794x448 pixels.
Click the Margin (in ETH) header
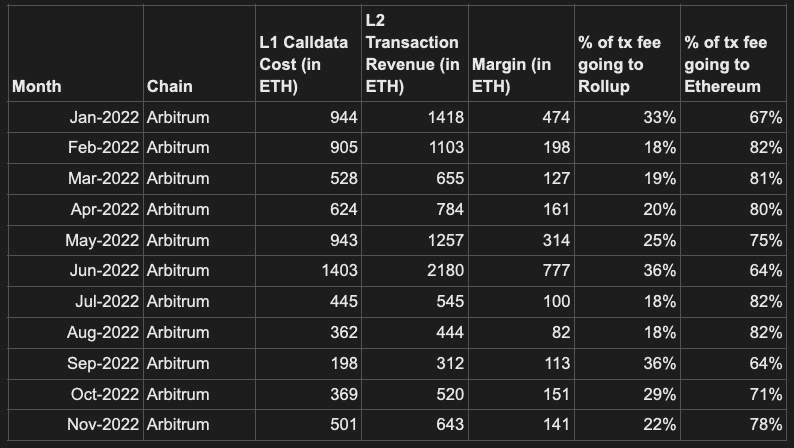point(511,76)
